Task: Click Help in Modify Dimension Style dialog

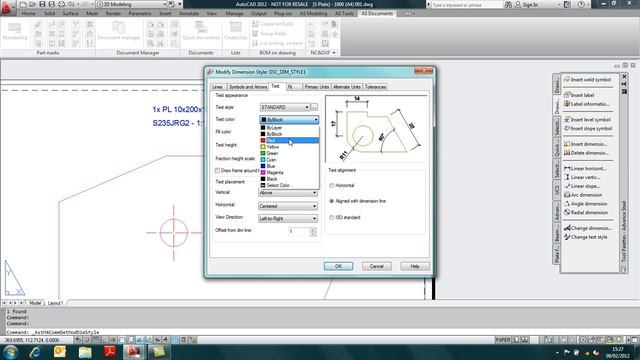Action: pyautogui.click(x=415, y=266)
